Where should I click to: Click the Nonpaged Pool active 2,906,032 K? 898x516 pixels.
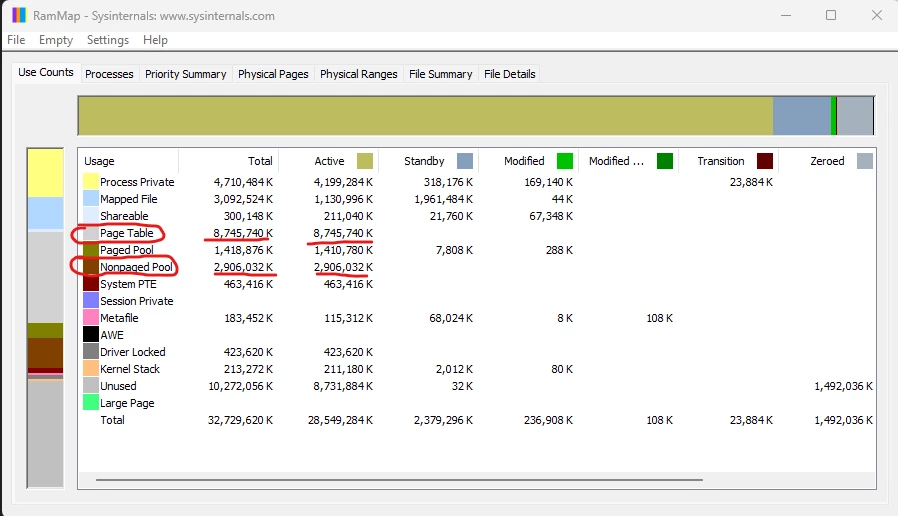[x=343, y=267]
